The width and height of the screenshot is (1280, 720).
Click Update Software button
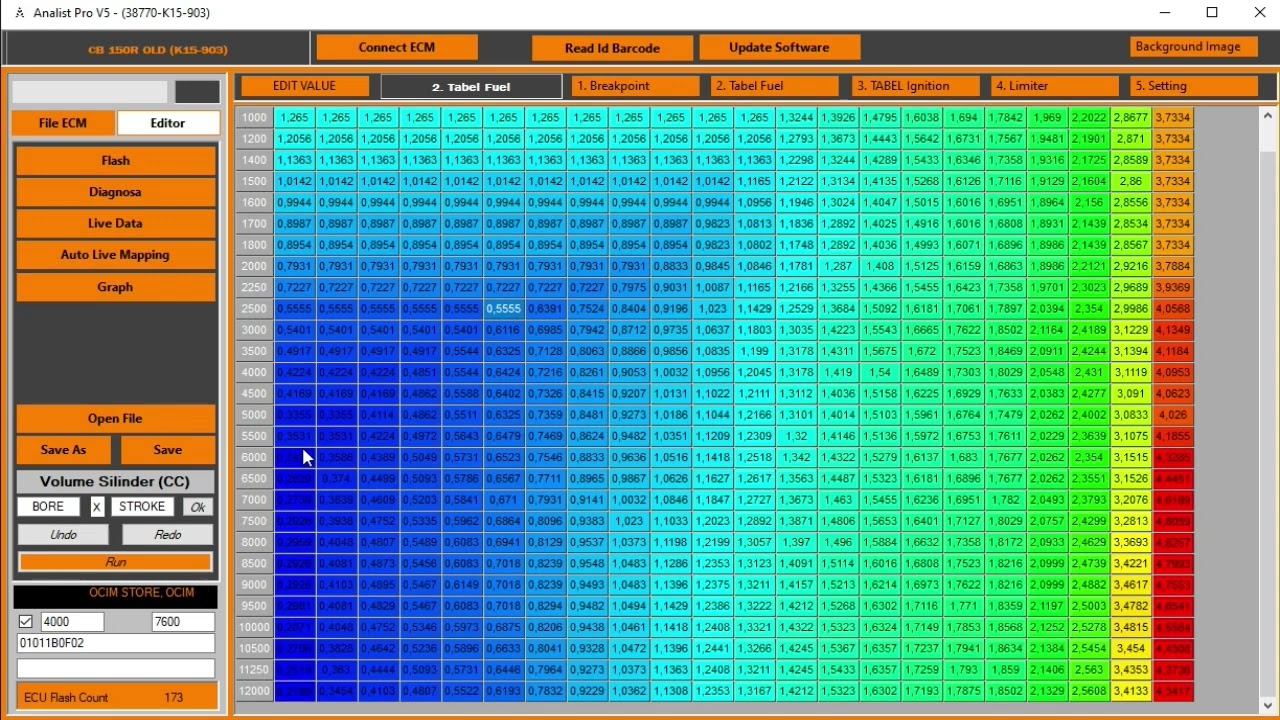tap(779, 47)
